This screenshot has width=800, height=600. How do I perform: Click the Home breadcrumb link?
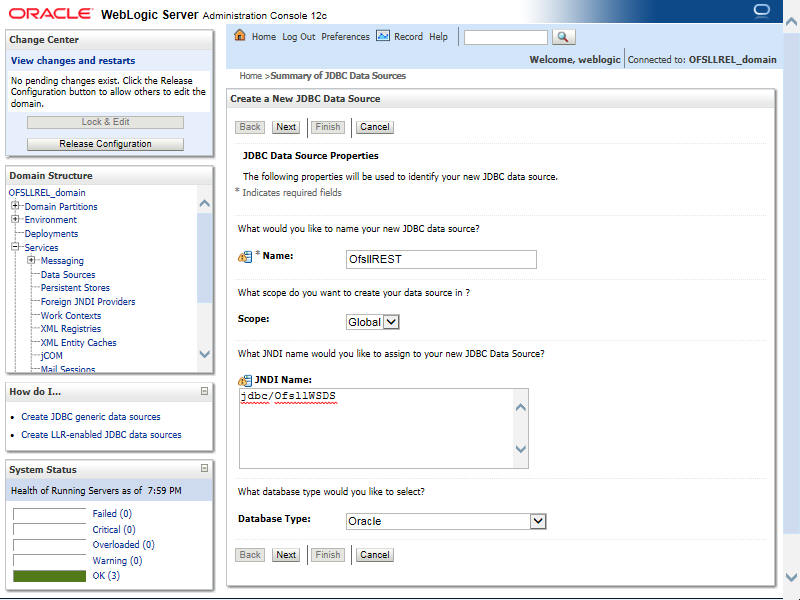pos(251,76)
